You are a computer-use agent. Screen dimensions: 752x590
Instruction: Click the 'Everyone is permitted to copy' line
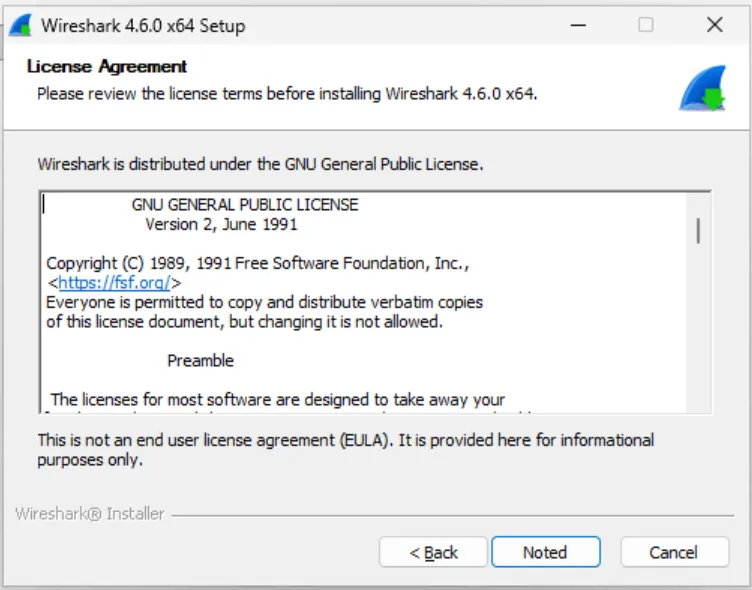click(x=264, y=302)
